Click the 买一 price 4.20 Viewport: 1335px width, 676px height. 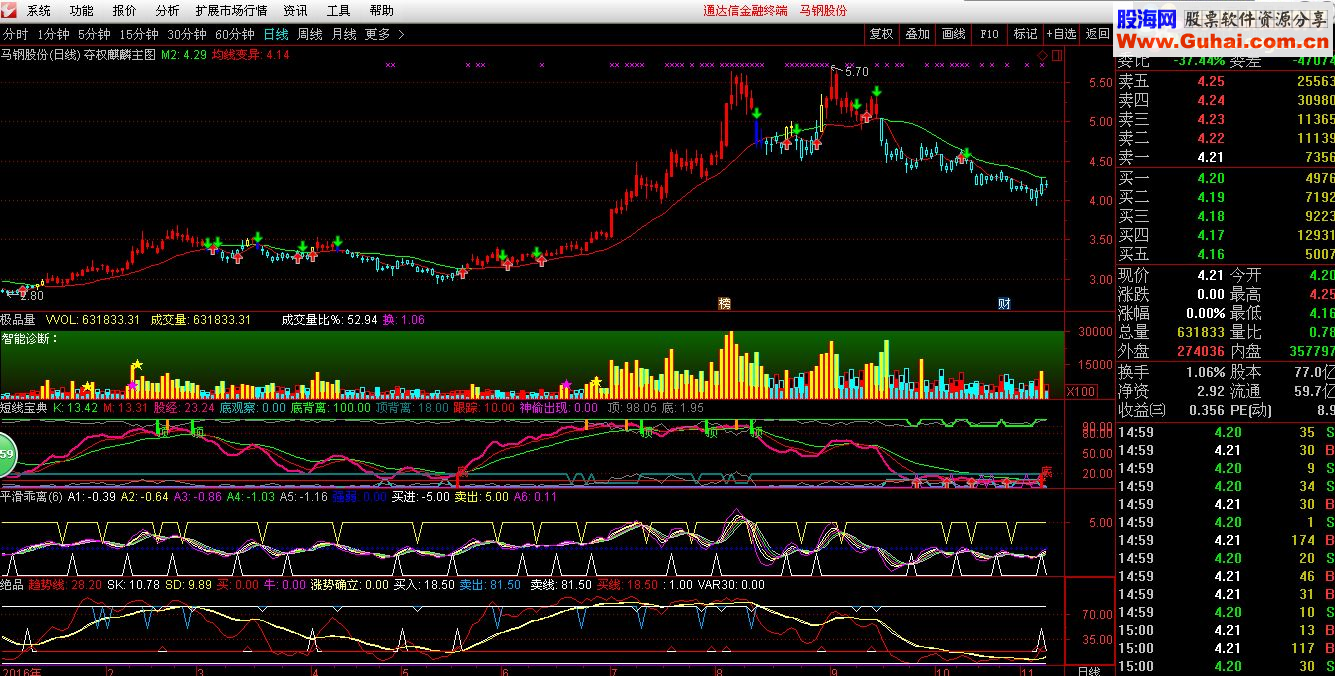pos(1210,179)
